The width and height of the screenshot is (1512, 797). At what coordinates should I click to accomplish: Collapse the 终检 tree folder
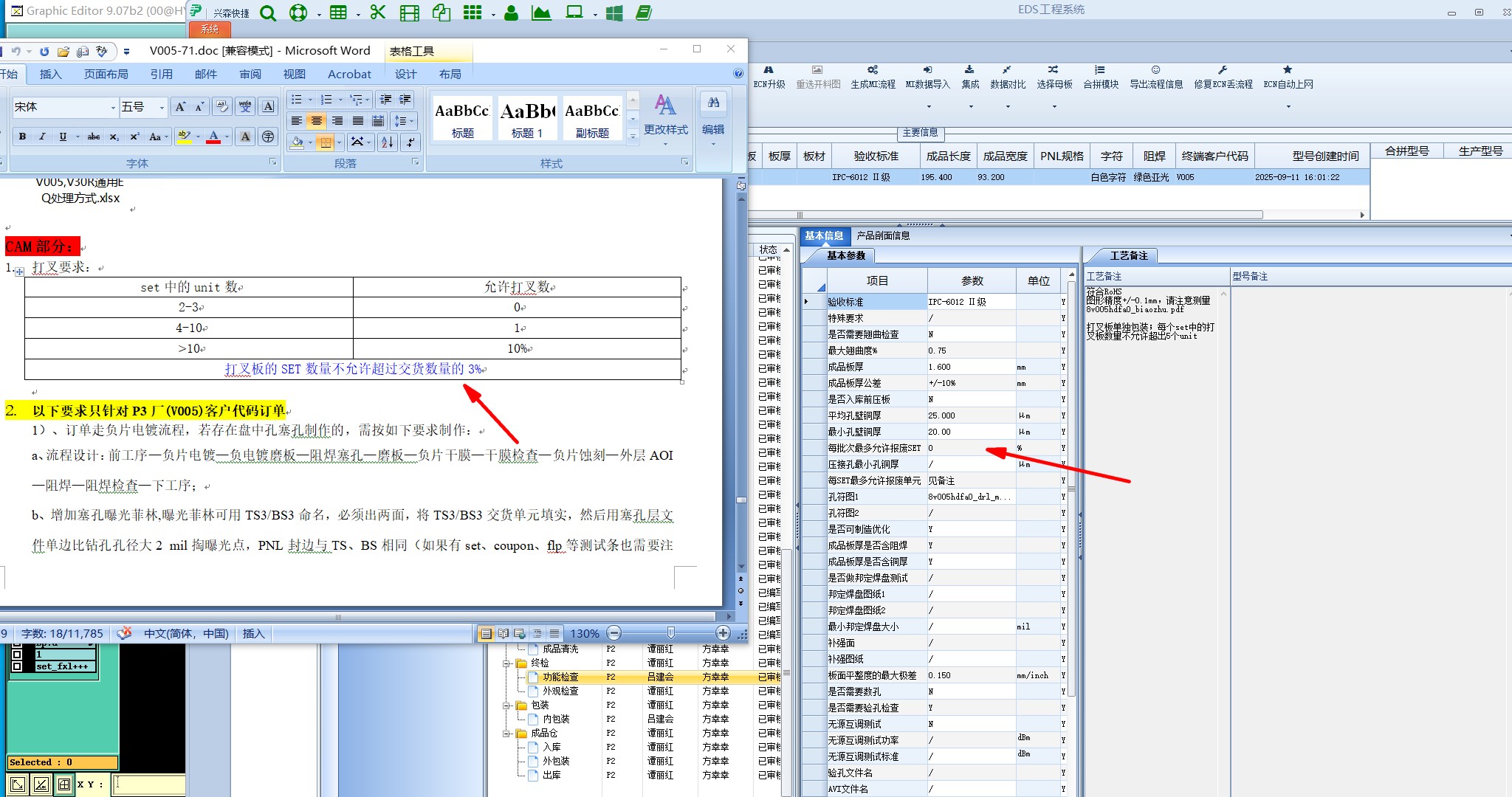(x=507, y=663)
